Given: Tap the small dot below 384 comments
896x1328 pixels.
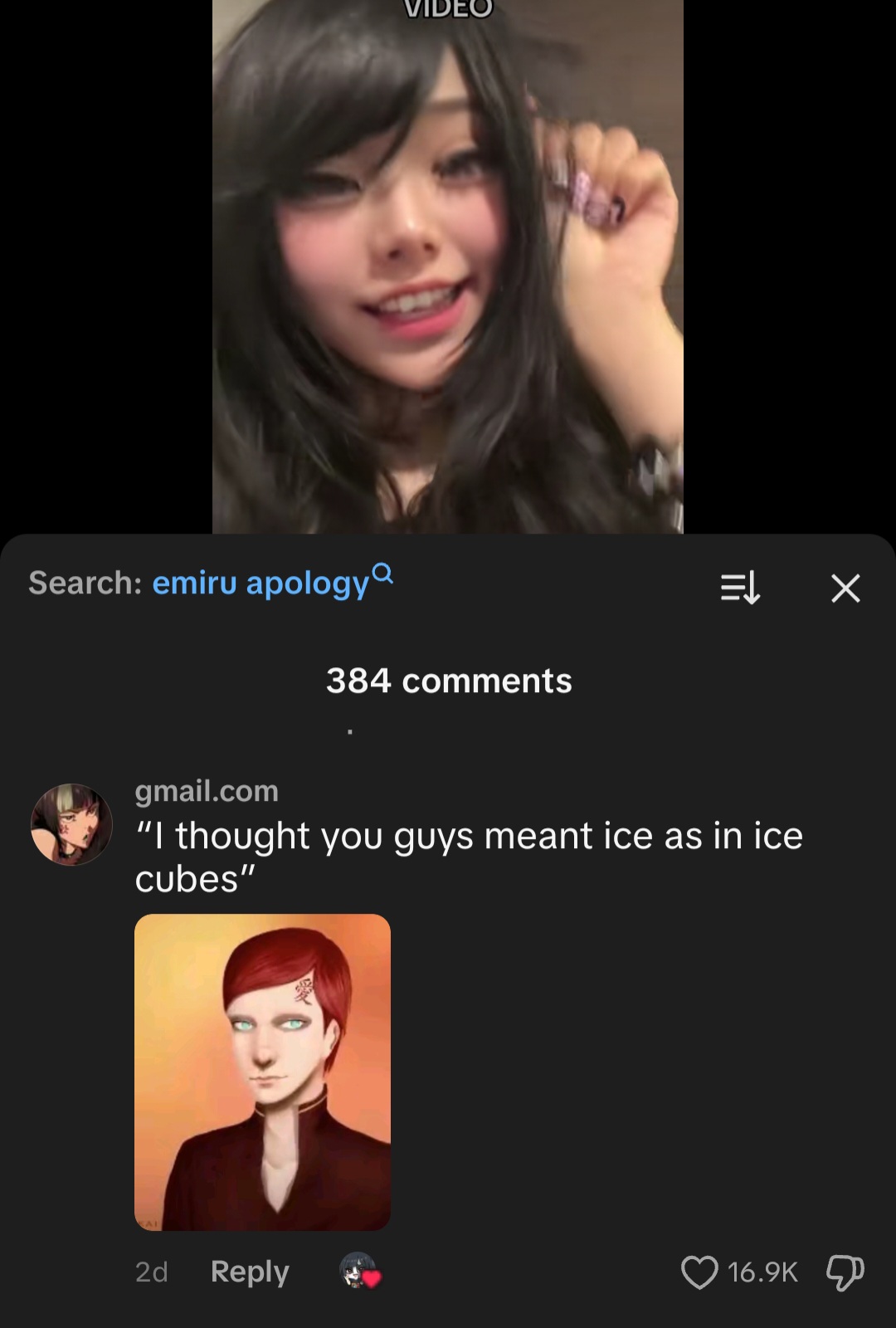Looking at the screenshot, I should 350,732.
